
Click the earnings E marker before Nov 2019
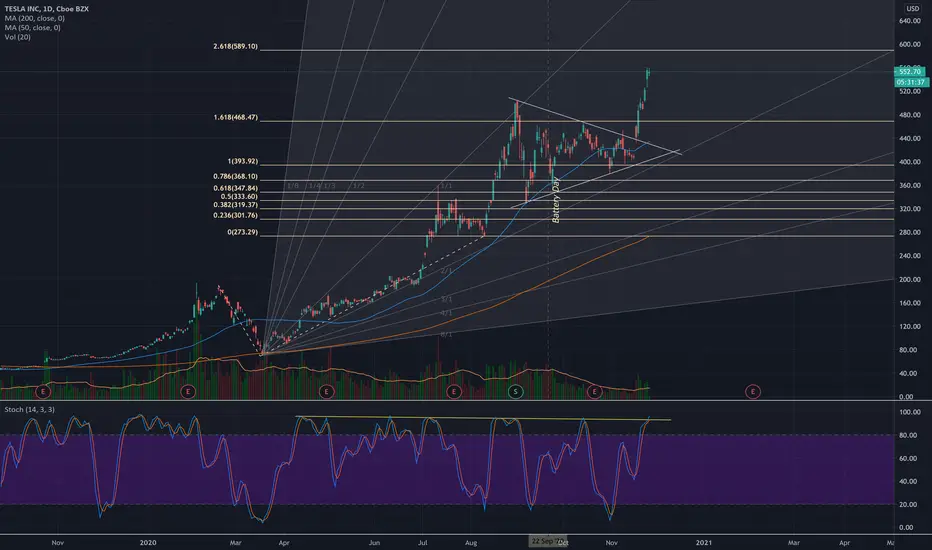pos(43,391)
